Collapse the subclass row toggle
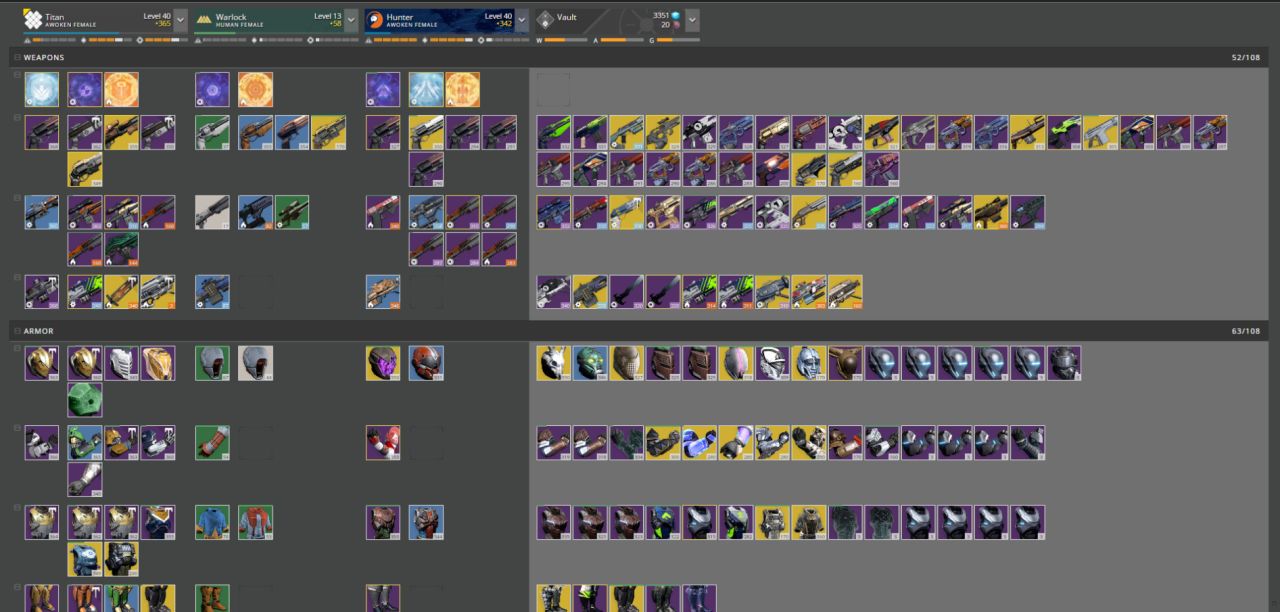Viewport: 1280px width, 612px height. pos(17,75)
